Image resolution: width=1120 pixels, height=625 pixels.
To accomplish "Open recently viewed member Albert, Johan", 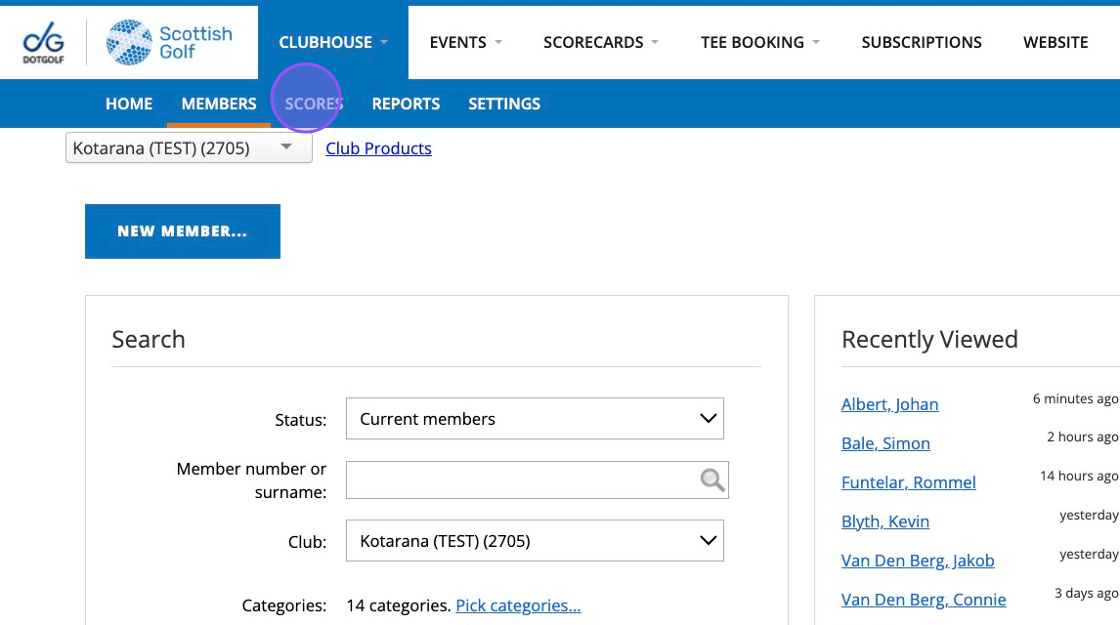I will [x=889, y=404].
